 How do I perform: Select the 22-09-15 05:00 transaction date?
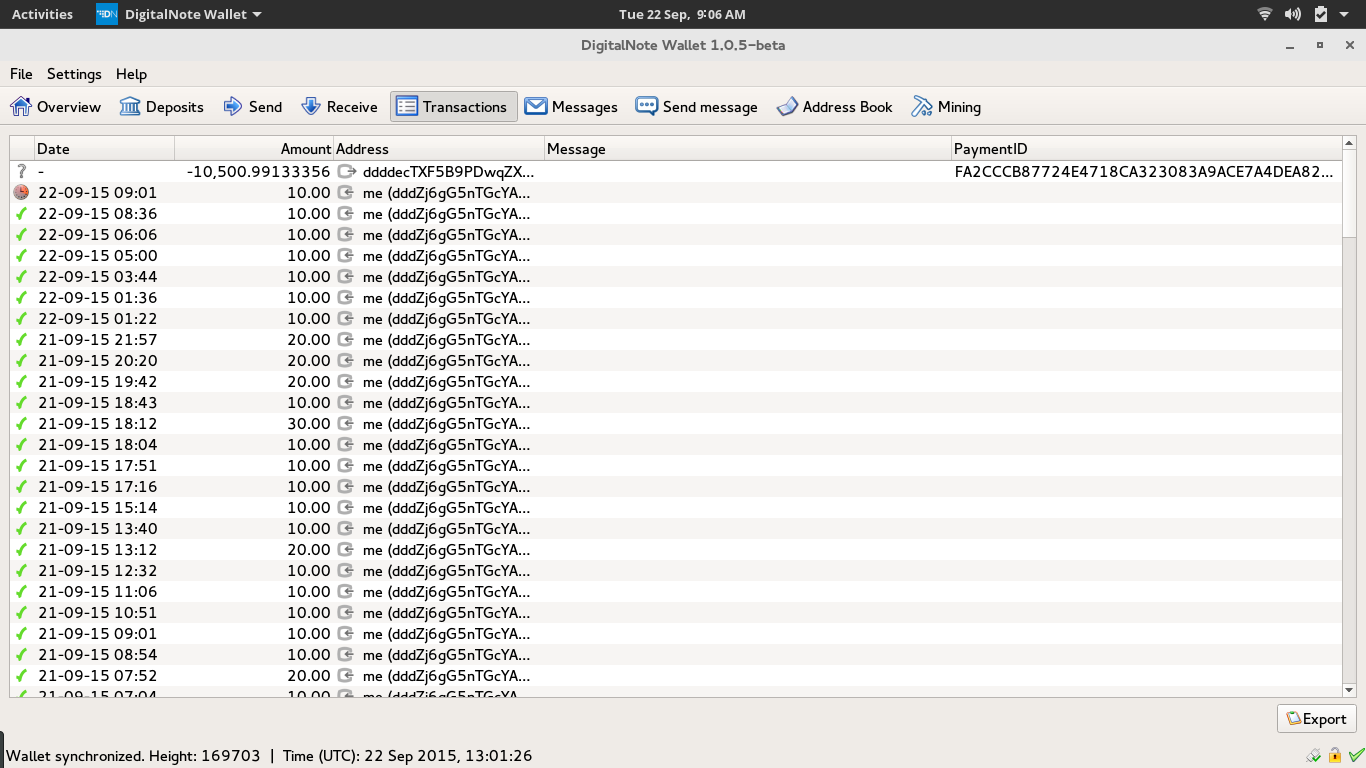tap(97, 256)
